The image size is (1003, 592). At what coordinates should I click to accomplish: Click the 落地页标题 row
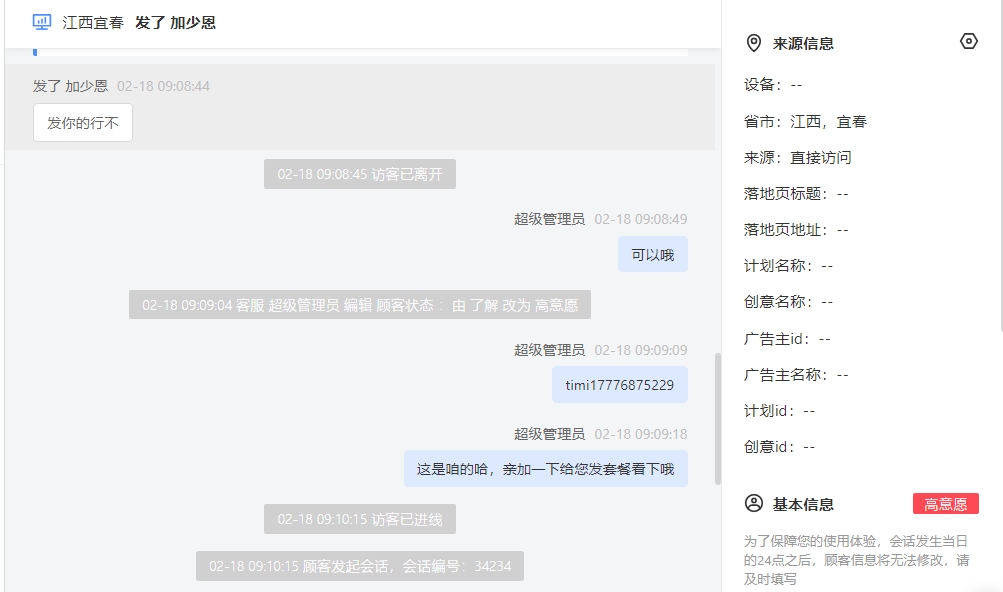(796, 193)
